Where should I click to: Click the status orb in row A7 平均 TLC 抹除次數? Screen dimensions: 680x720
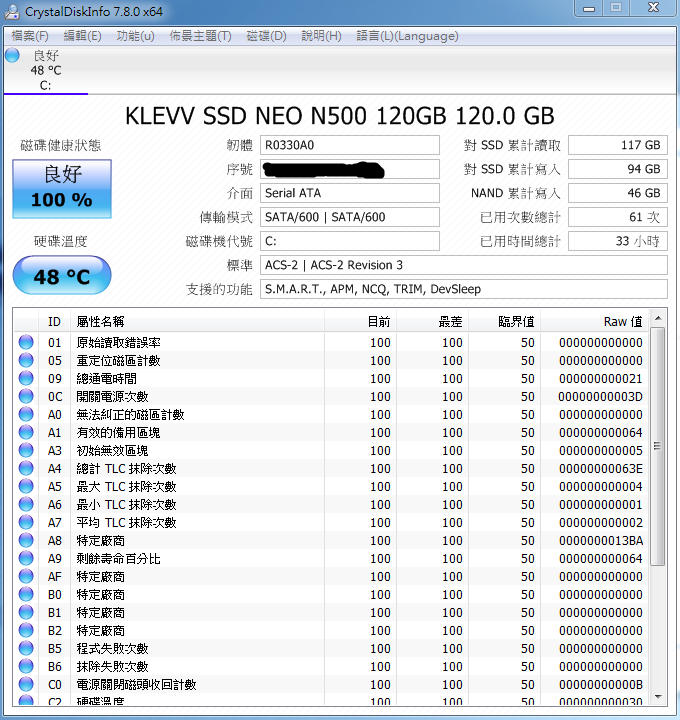coord(26,522)
